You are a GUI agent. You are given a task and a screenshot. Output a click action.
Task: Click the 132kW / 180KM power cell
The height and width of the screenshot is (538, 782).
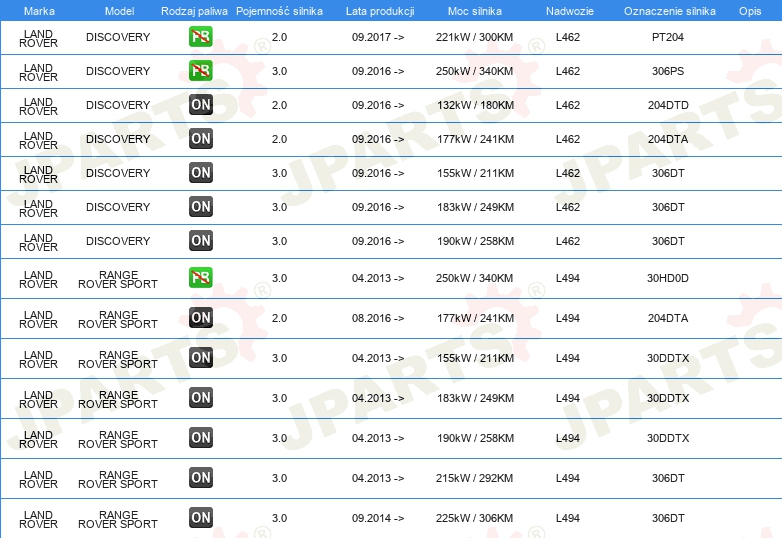pyautogui.click(x=475, y=105)
